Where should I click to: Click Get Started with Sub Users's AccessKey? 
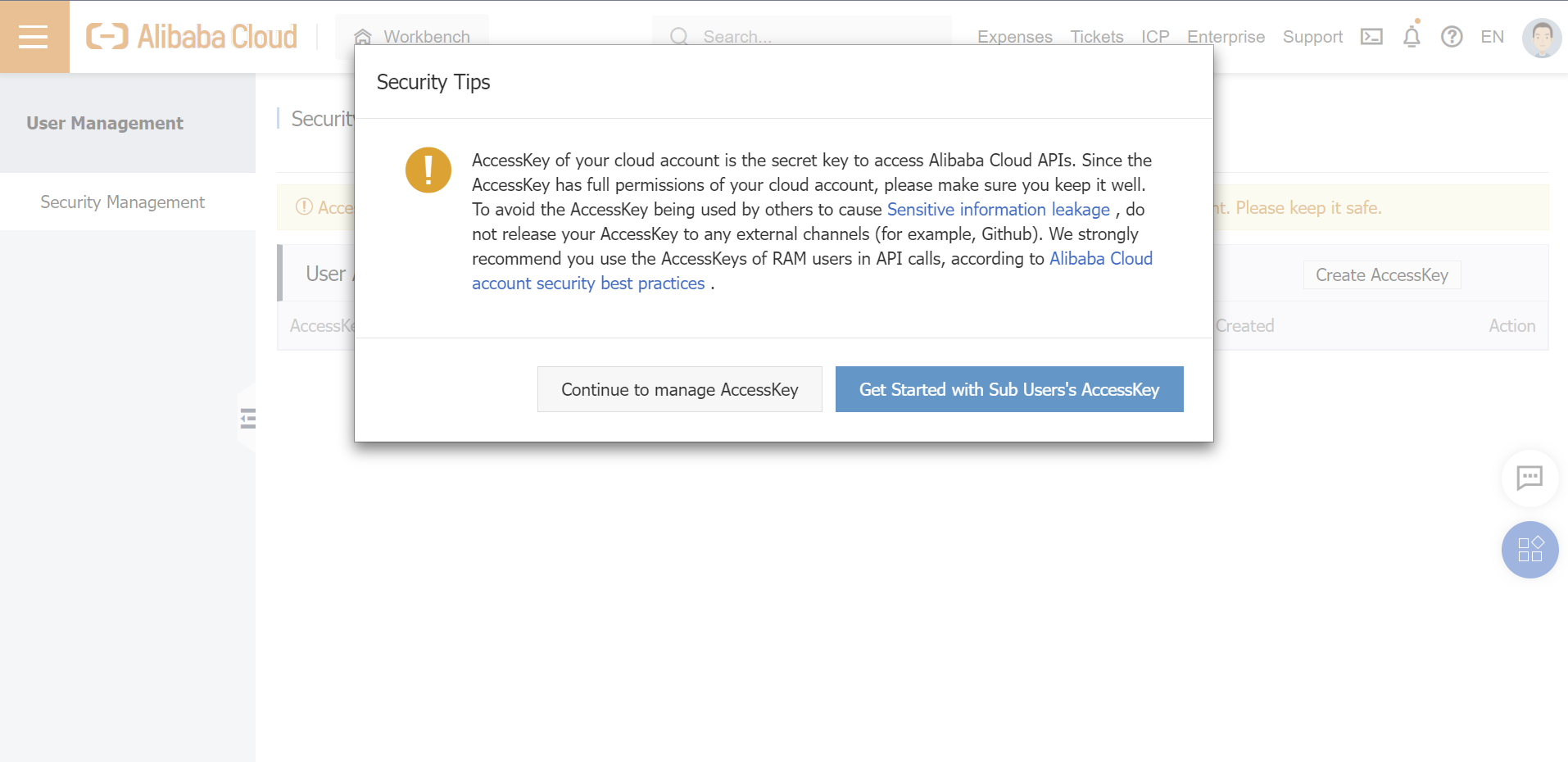(1009, 389)
